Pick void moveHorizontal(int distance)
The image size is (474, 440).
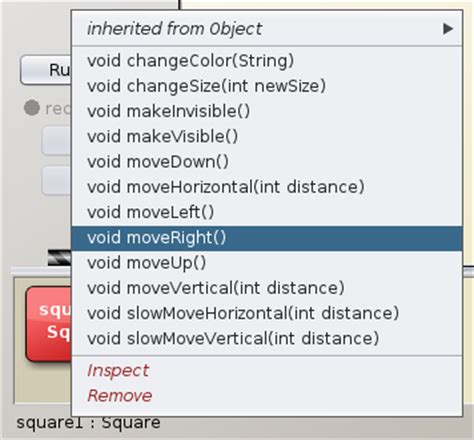[x=267, y=187]
